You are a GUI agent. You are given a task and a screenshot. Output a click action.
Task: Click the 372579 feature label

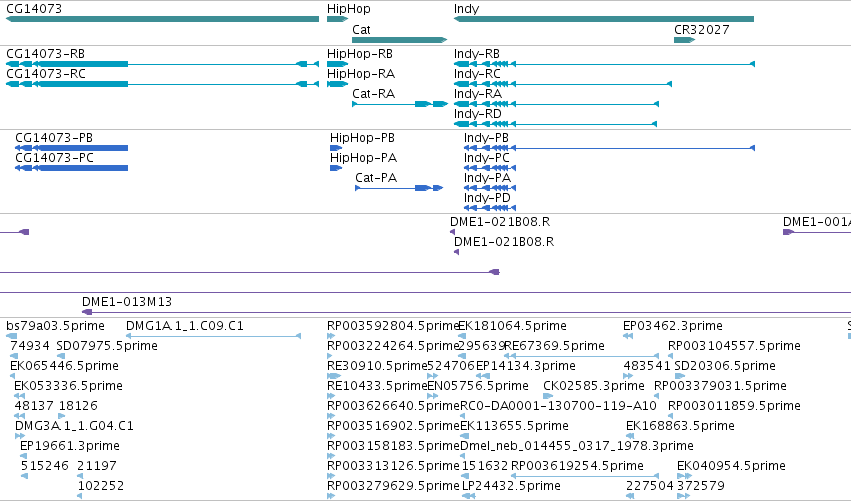point(701,486)
